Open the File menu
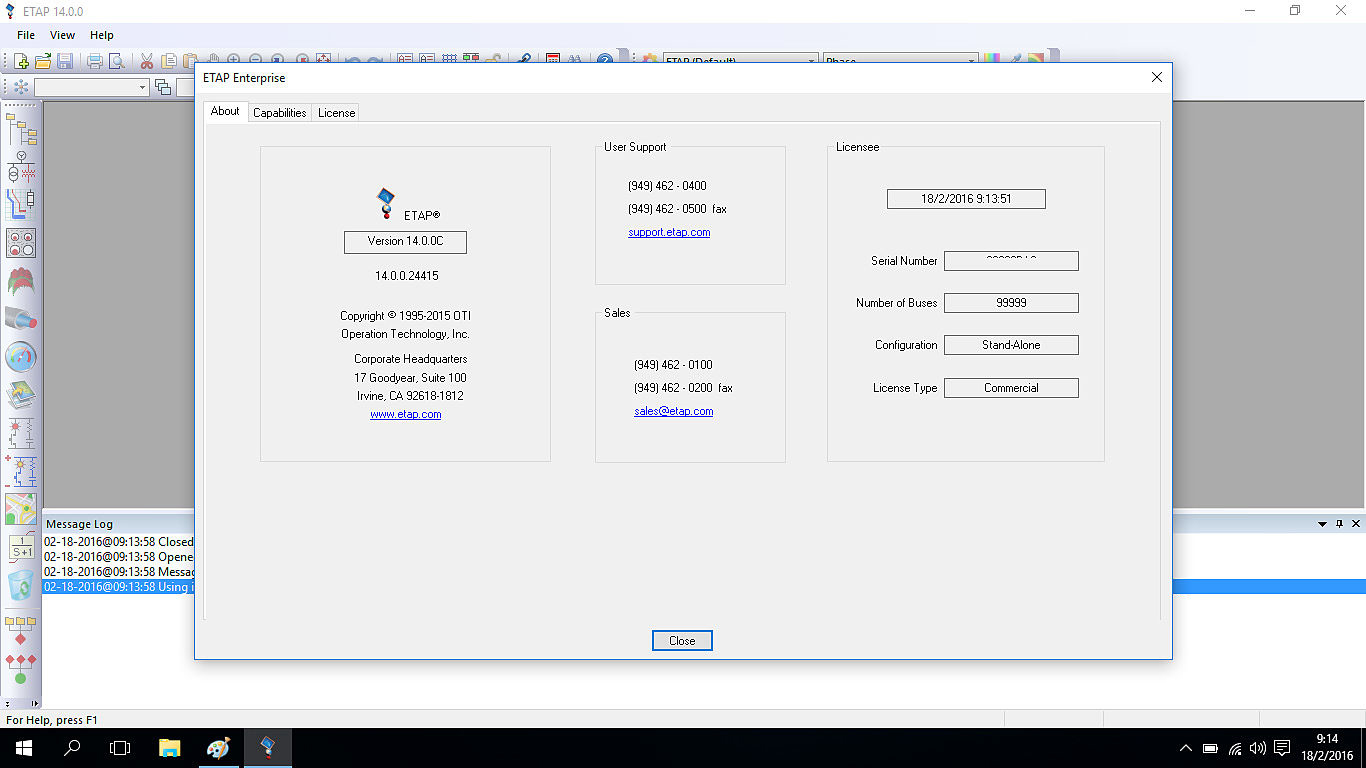1366x768 pixels. [x=26, y=35]
